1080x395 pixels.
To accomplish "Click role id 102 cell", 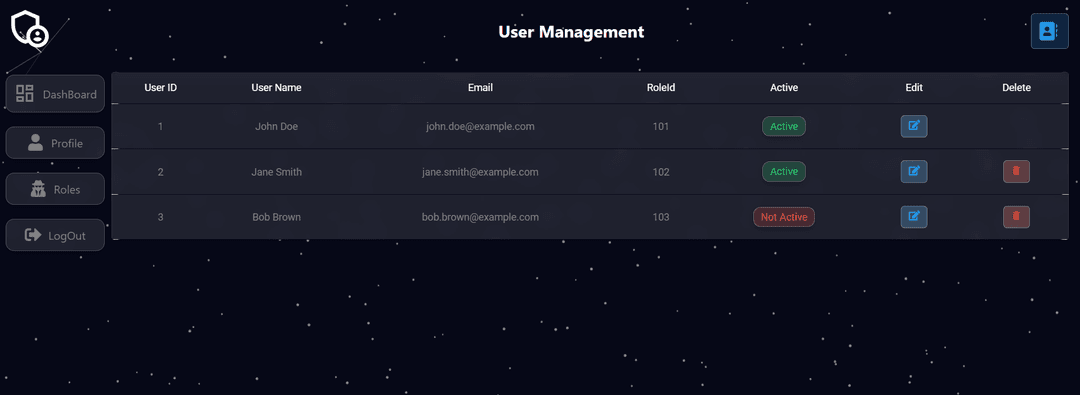I will pos(661,172).
